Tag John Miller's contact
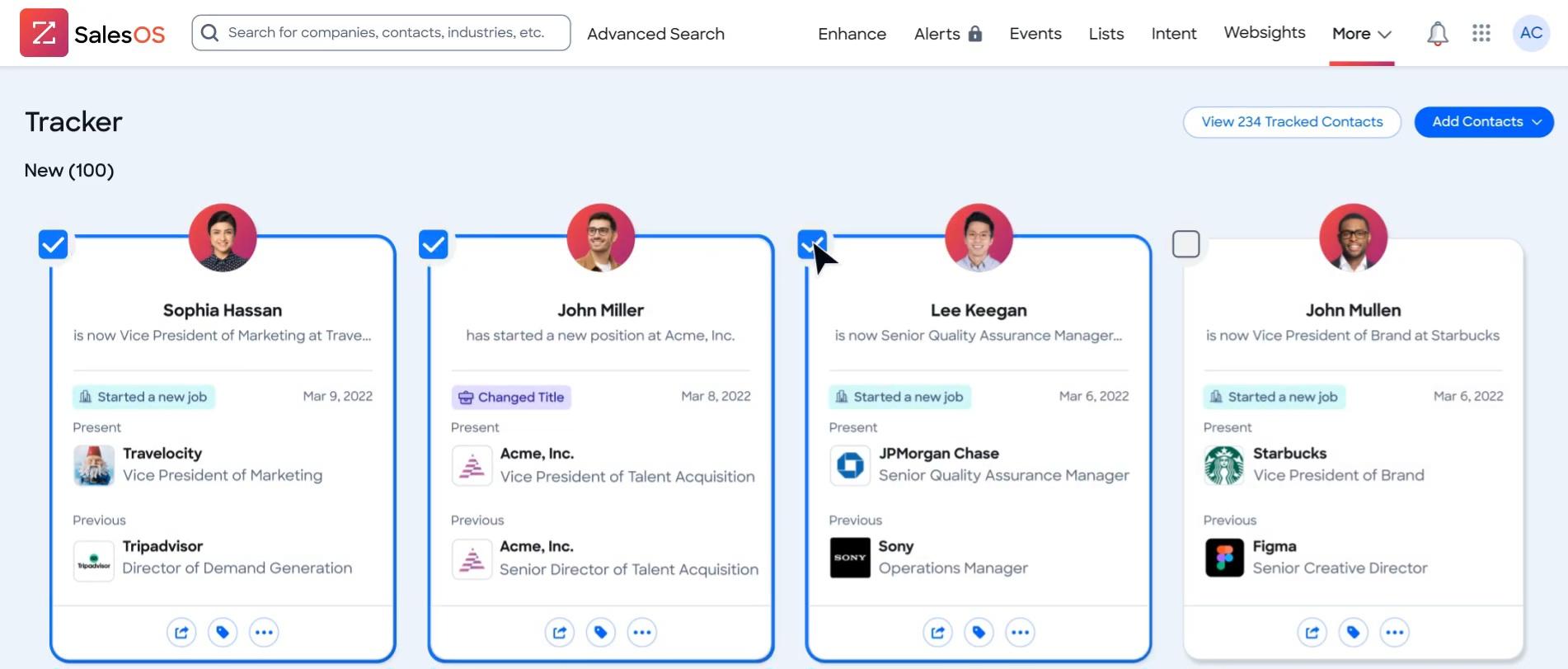Viewport: 1568px width, 669px height. pos(601,633)
